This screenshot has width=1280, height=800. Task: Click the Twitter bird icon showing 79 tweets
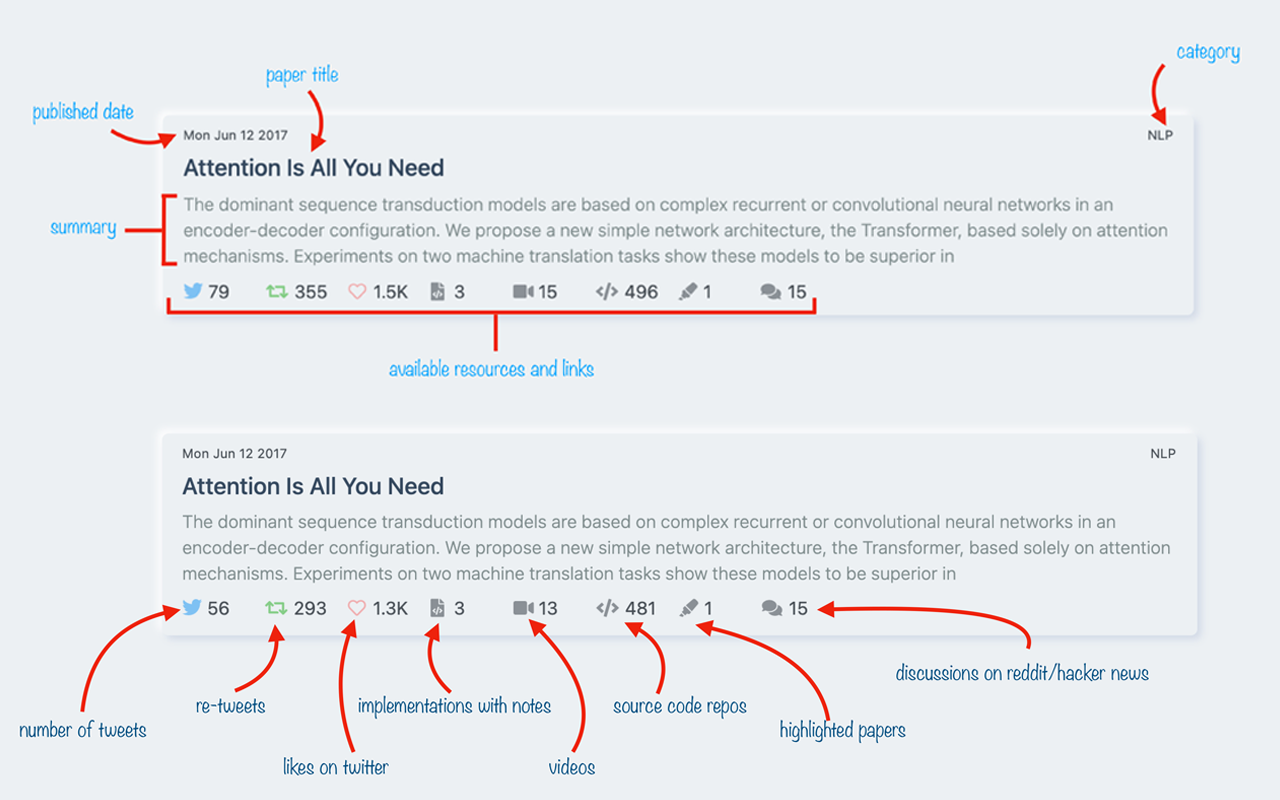(x=193, y=291)
